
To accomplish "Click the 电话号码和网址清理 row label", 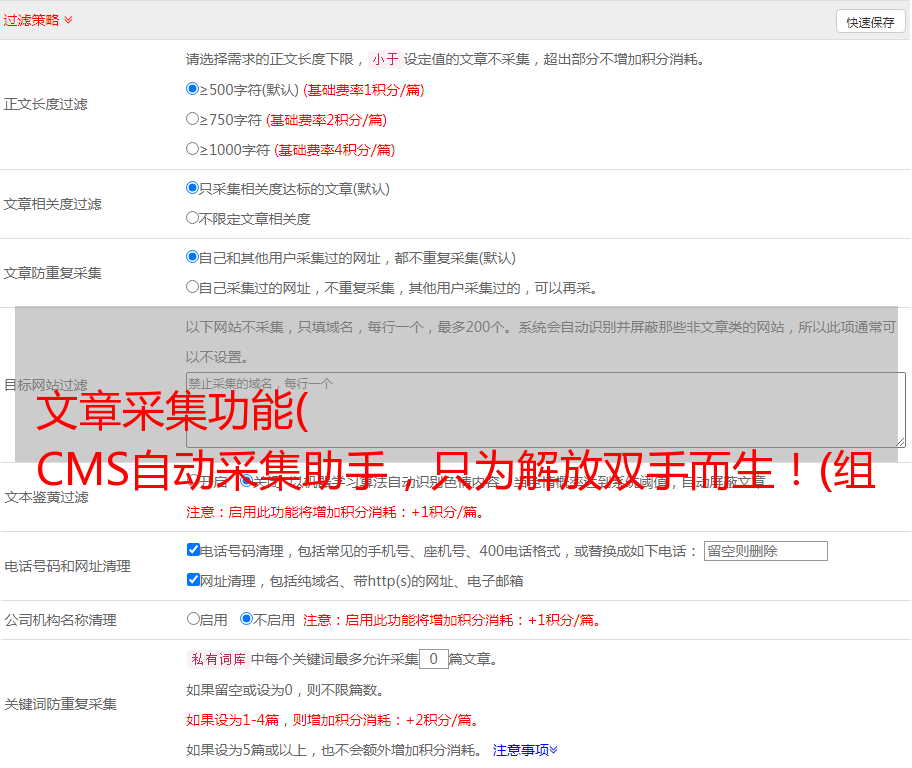I will pyautogui.click(x=67, y=567).
